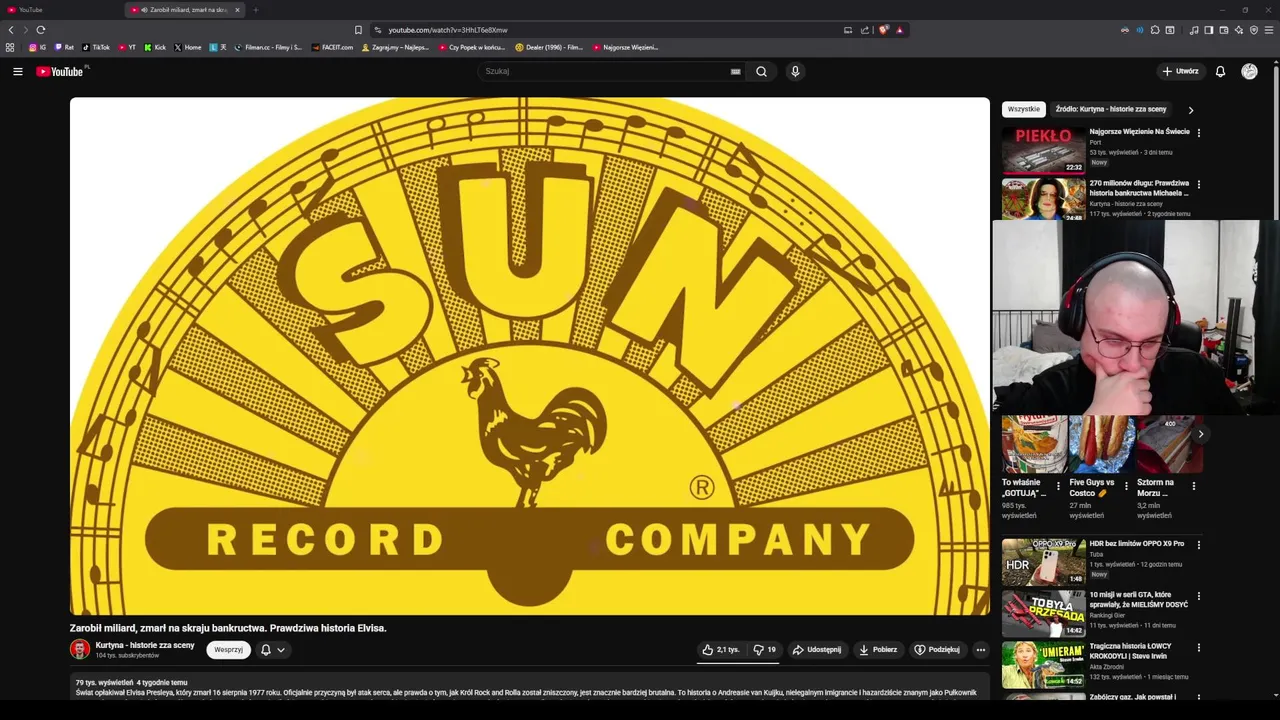Image resolution: width=1280 pixels, height=720 pixels.
Task: Open options for HDR bez limitów OPPO video
Action: point(1198,545)
